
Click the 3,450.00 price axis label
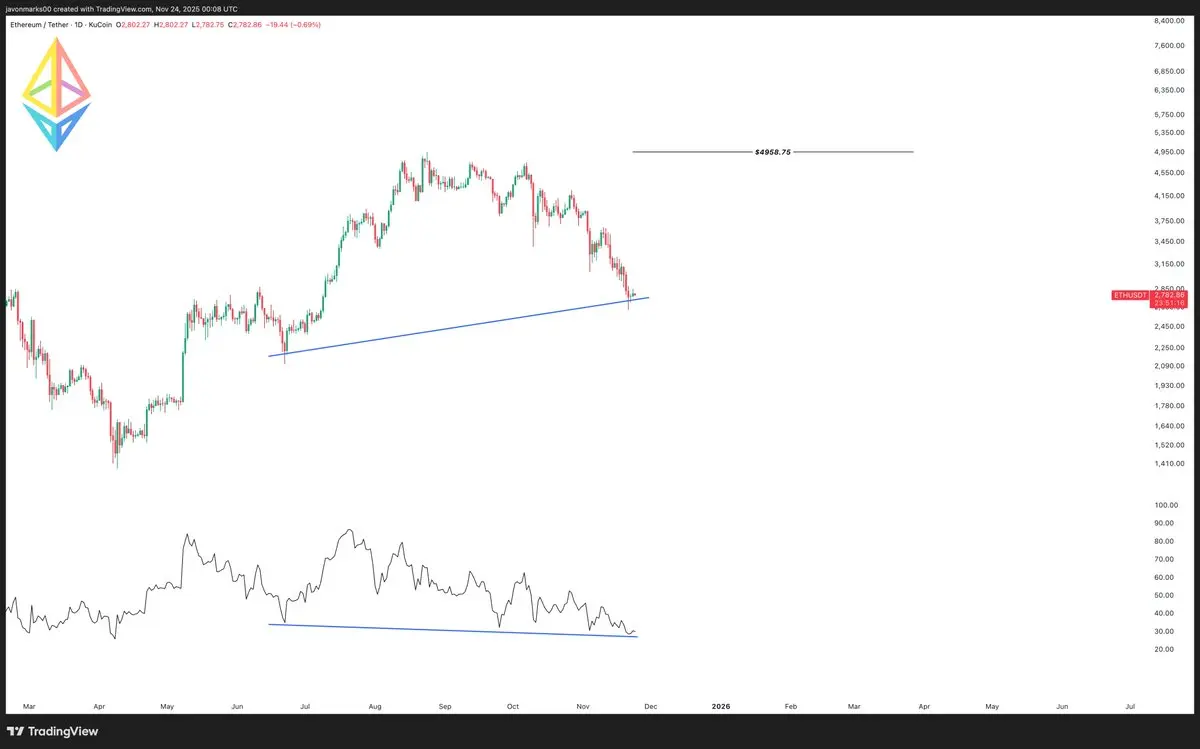point(1169,242)
